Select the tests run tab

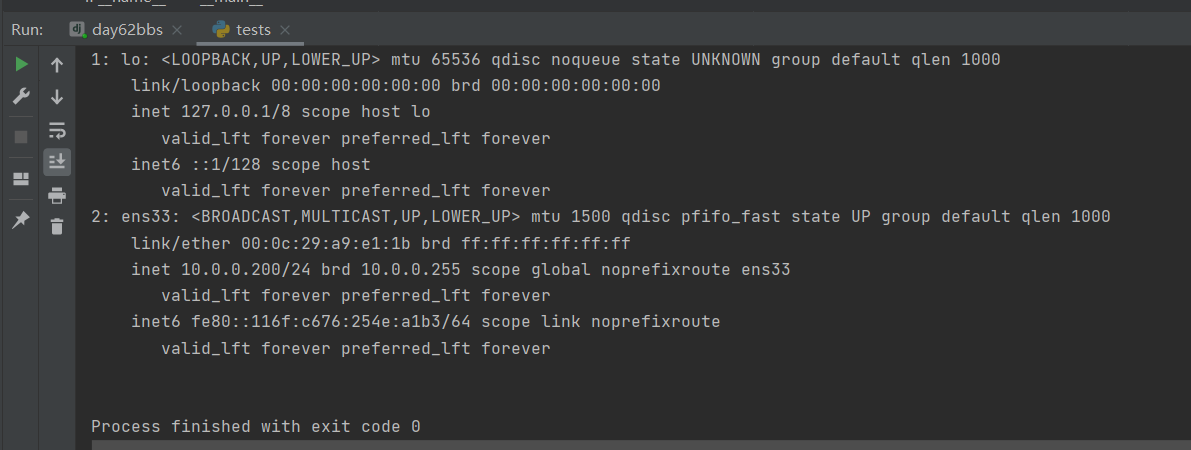point(253,30)
